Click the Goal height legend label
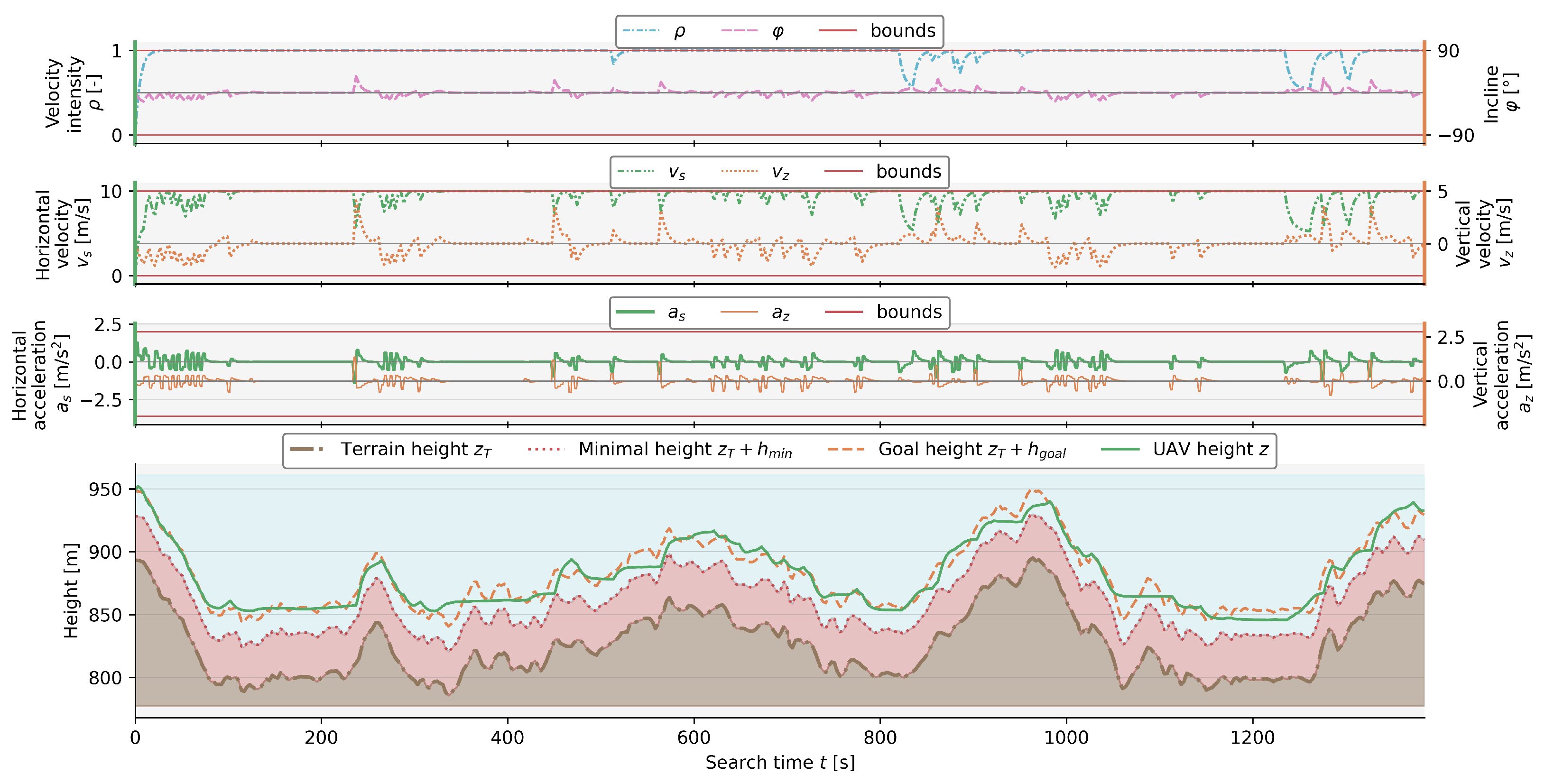Screen dimensions: 1545x784 click(x=971, y=449)
